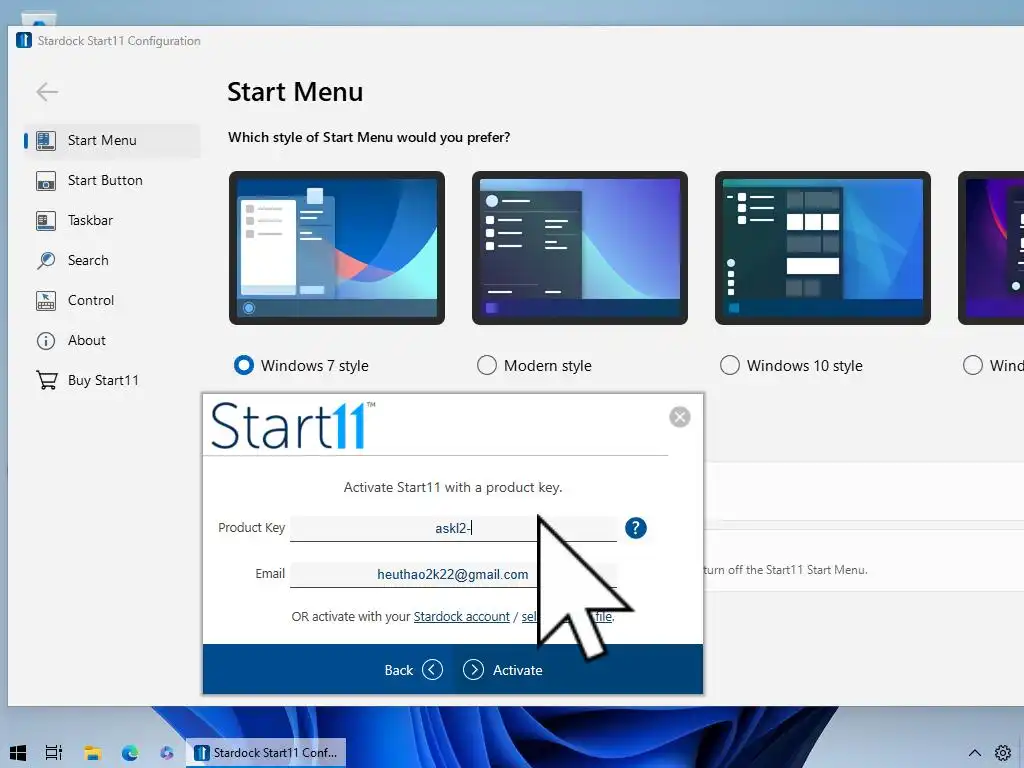
Task: Open the Copilot icon on the taskbar
Action: (167, 753)
